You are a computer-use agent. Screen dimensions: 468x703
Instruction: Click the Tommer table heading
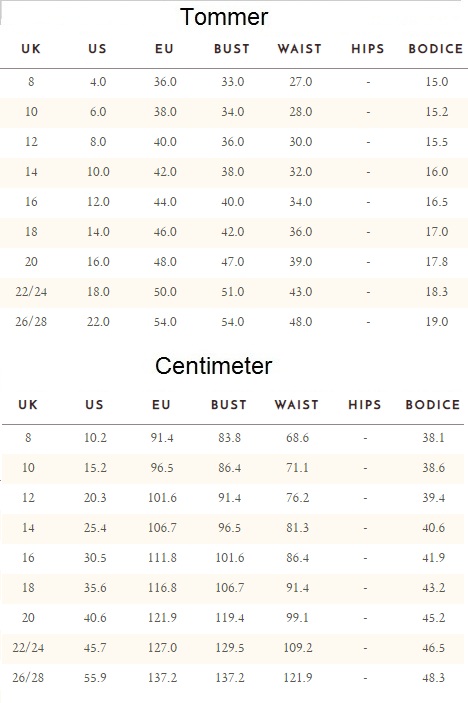(x=224, y=17)
